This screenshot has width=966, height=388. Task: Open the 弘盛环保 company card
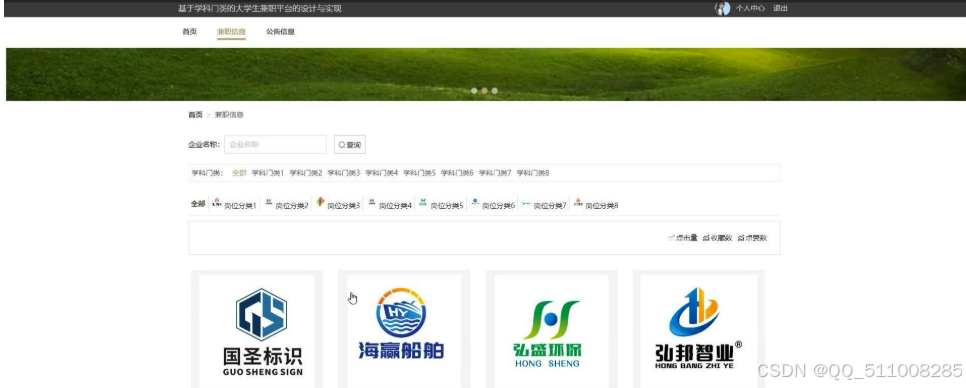click(x=551, y=329)
